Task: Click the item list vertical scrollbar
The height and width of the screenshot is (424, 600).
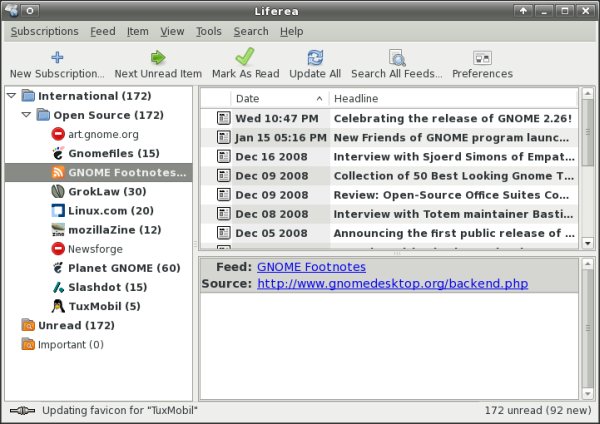Action: pos(587,170)
